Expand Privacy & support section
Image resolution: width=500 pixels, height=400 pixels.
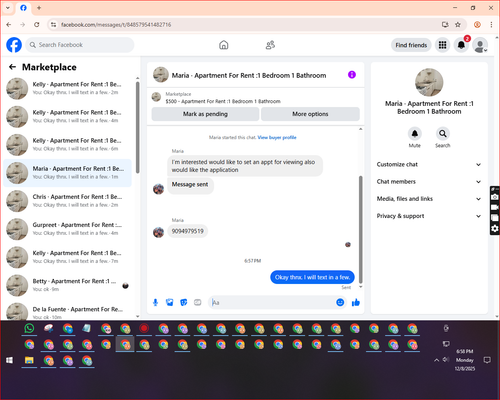(x=429, y=216)
